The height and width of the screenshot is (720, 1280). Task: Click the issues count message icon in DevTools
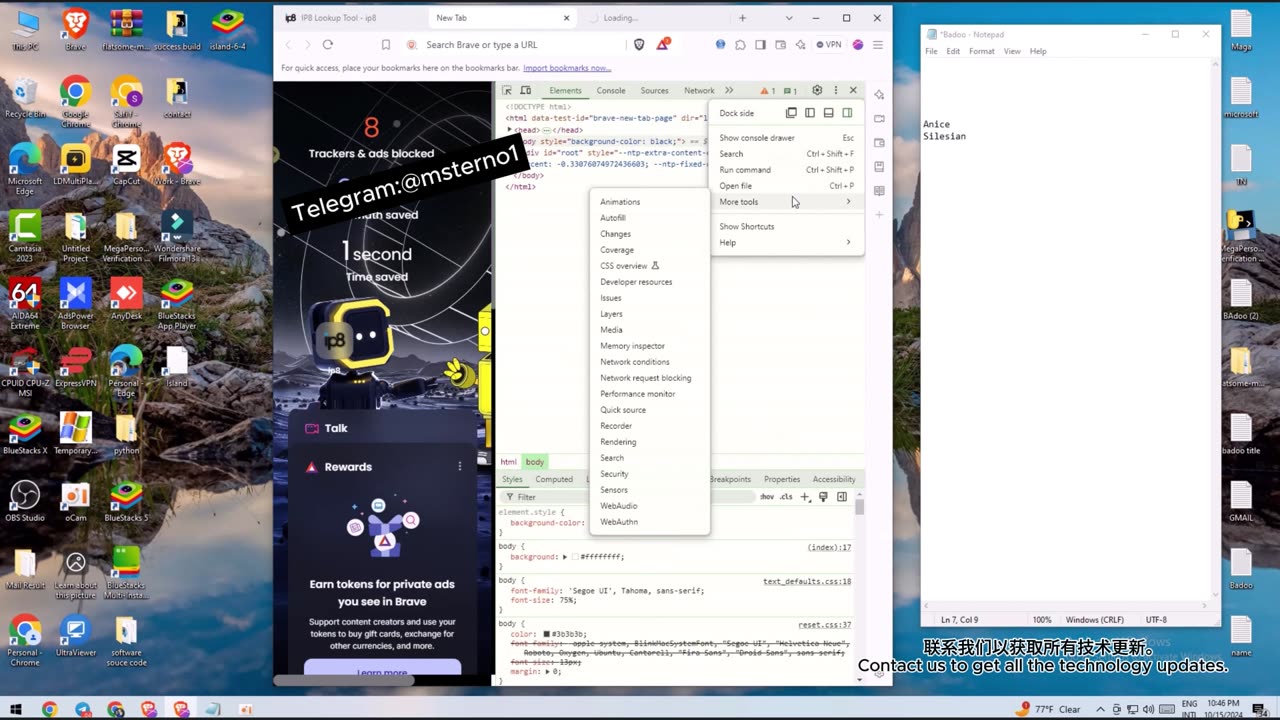790,90
